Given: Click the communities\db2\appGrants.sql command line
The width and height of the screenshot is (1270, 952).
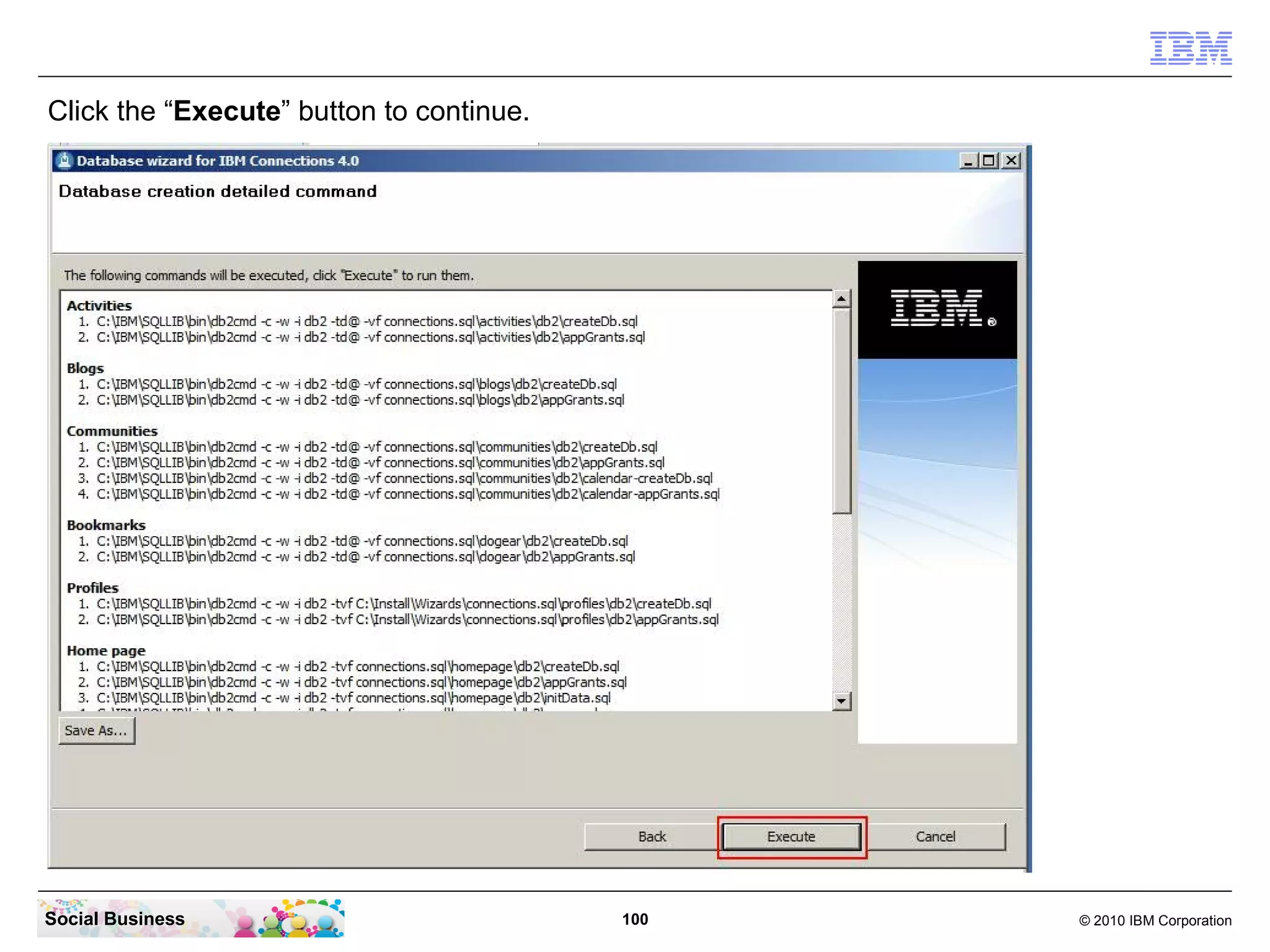Looking at the screenshot, I should [371, 462].
